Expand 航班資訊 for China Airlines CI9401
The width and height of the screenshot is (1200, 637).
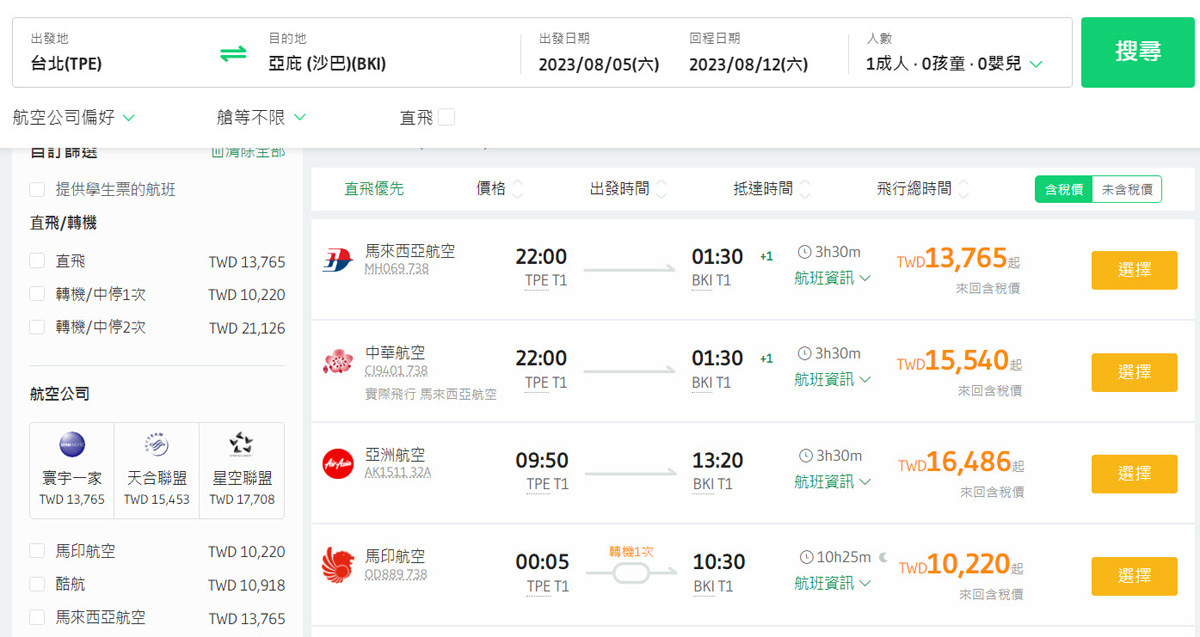pyautogui.click(x=833, y=379)
